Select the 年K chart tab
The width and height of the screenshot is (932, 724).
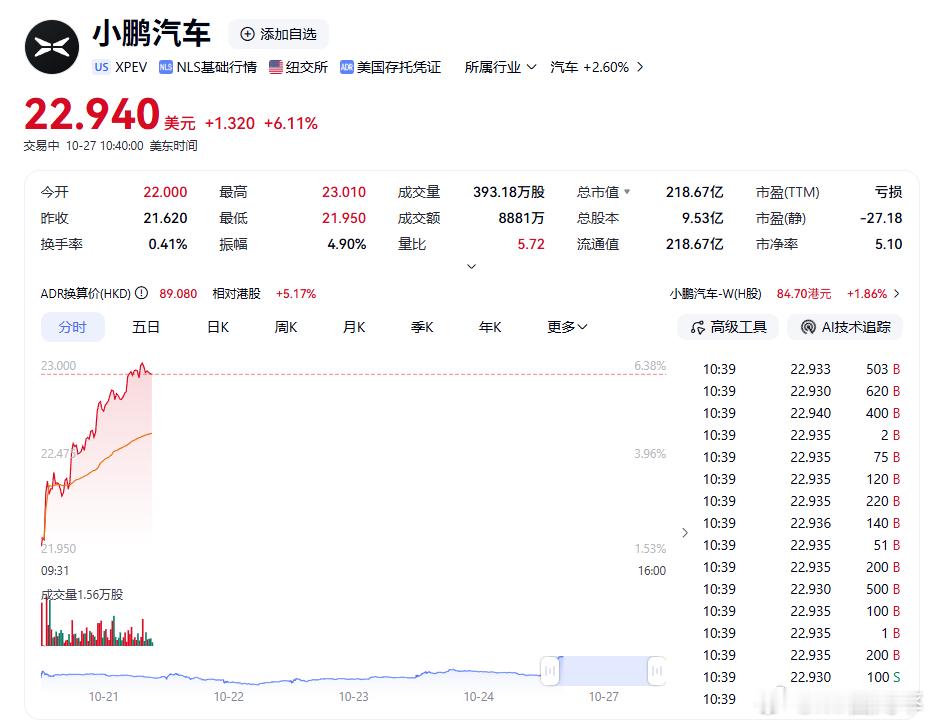point(489,327)
